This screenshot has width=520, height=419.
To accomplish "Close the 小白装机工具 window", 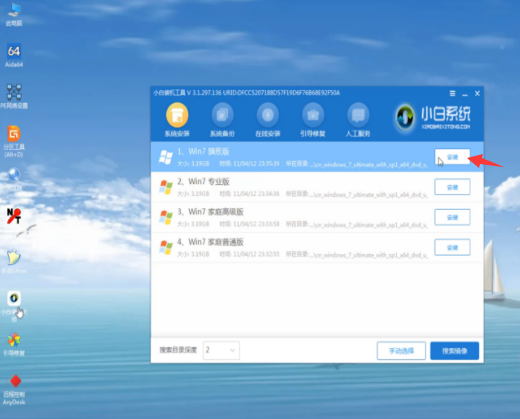I will pos(477,94).
